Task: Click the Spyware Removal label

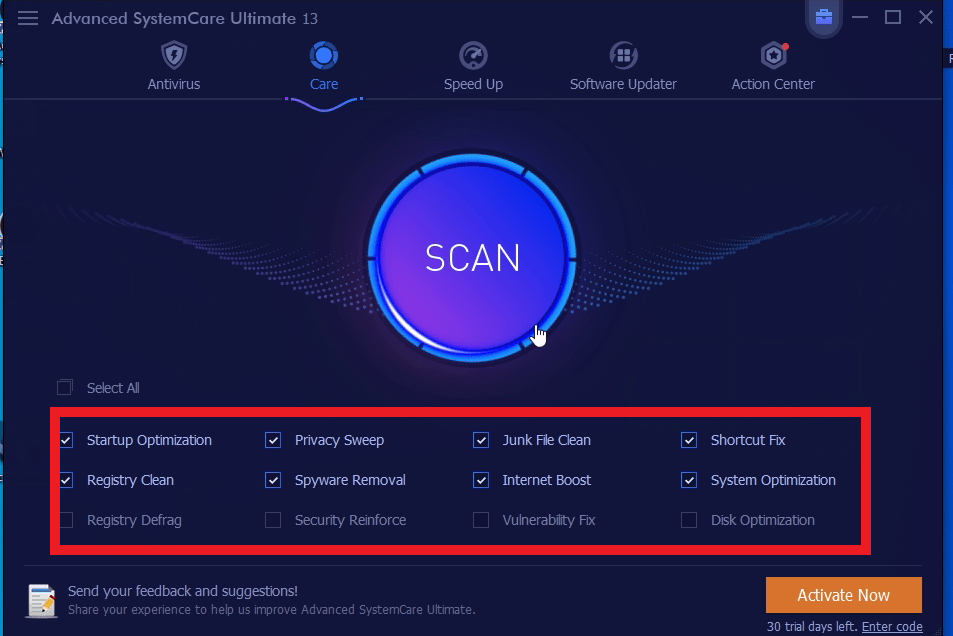Action: (350, 480)
